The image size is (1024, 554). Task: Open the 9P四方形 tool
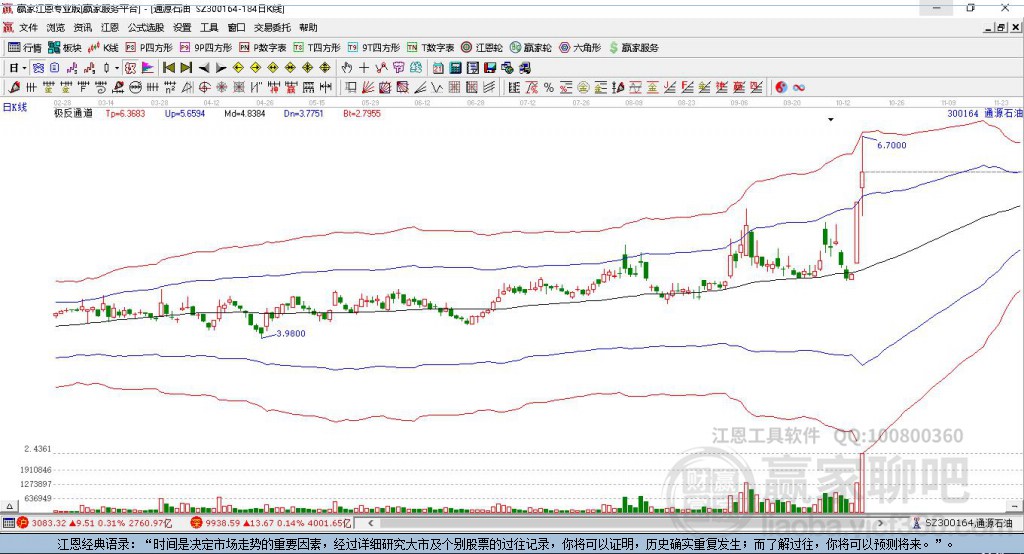[x=206, y=48]
